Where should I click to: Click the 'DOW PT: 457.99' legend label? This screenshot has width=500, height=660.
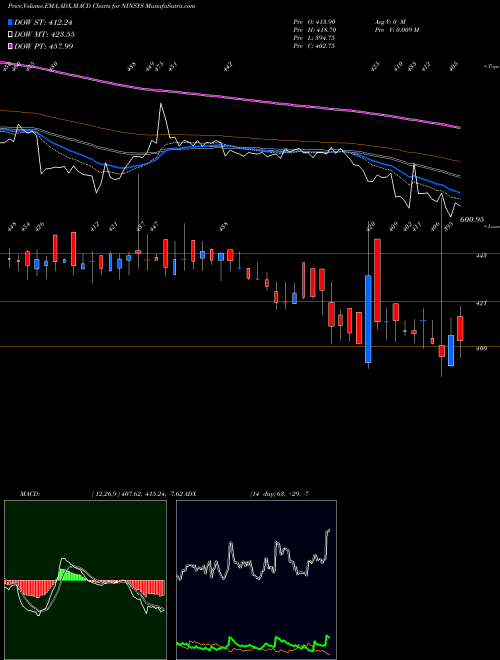pyautogui.click(x=44, y=46)
